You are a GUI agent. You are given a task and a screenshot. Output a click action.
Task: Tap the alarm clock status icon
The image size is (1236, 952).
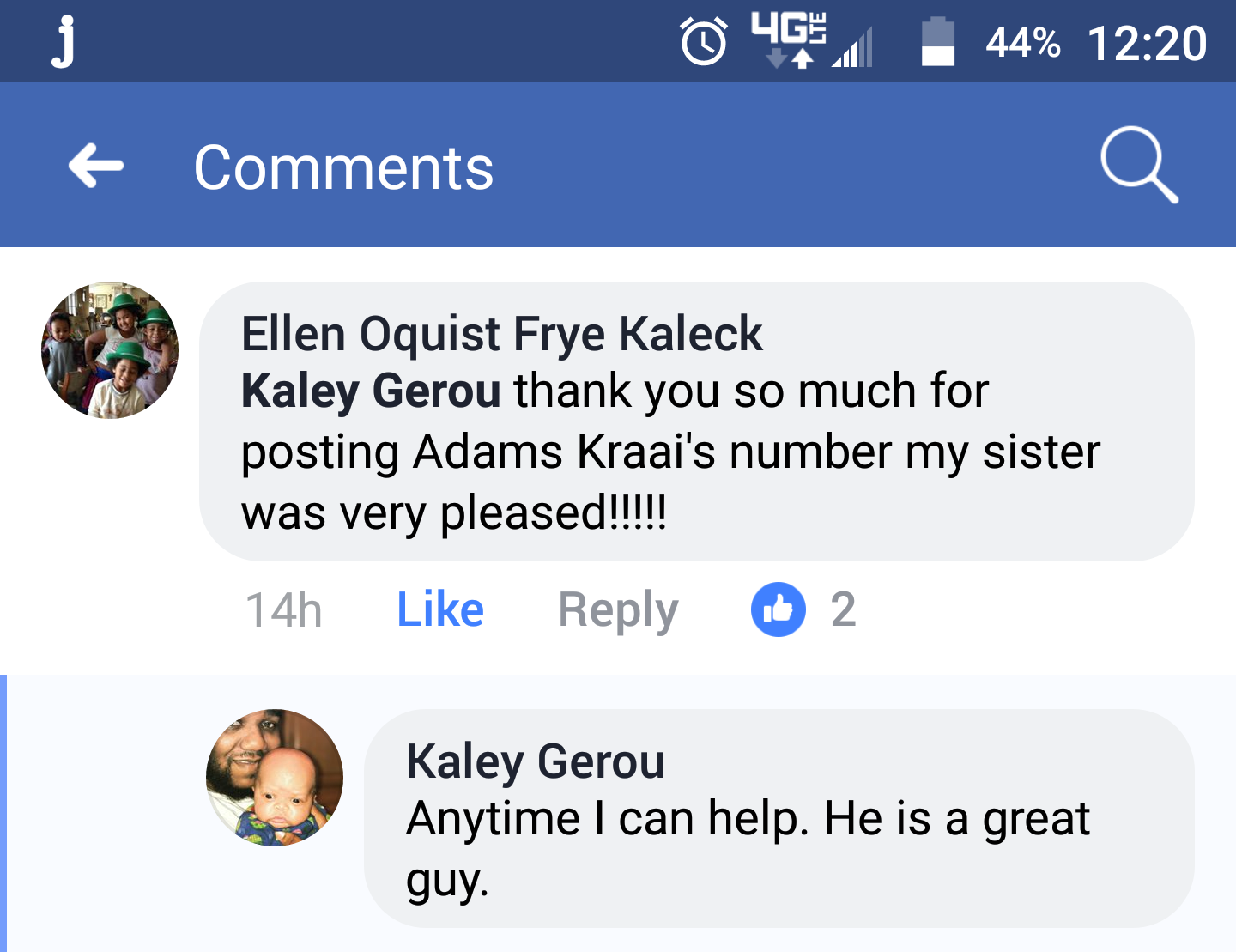click(x=704, y=42)
